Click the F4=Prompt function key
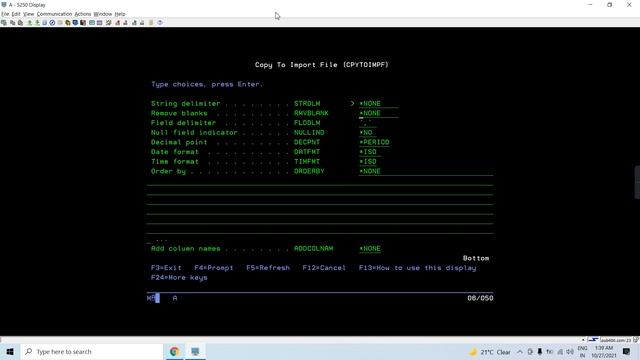Viewport: 640px width, 360px height. click(214, 268)
